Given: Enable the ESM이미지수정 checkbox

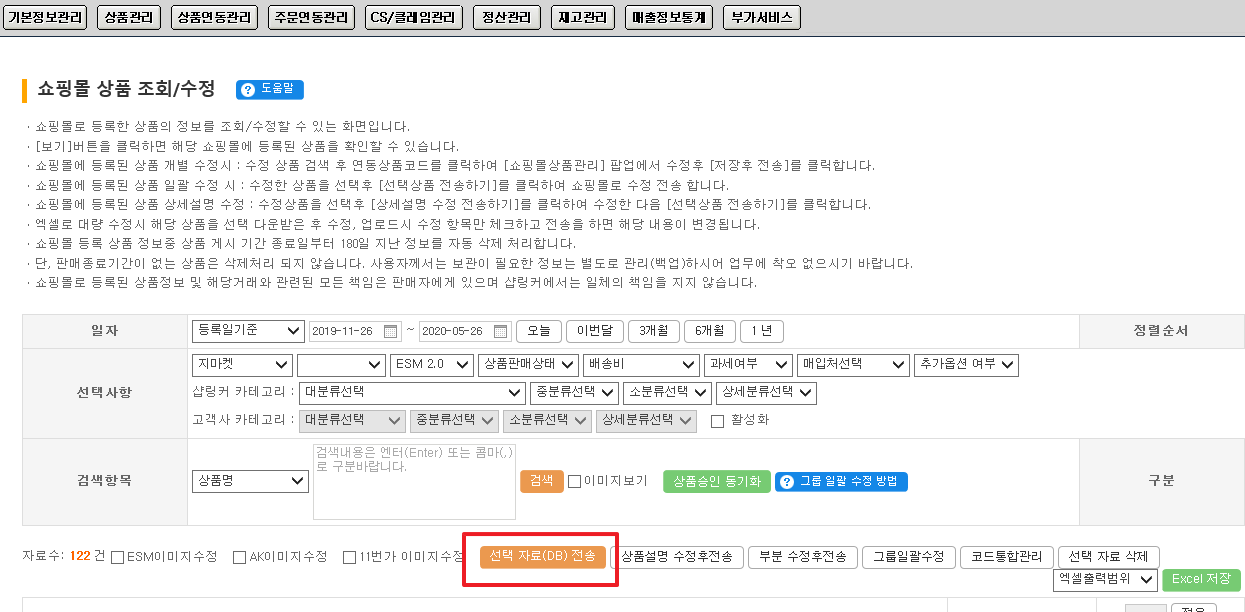Looking at the screenshot, I should [x=118, y=557].
